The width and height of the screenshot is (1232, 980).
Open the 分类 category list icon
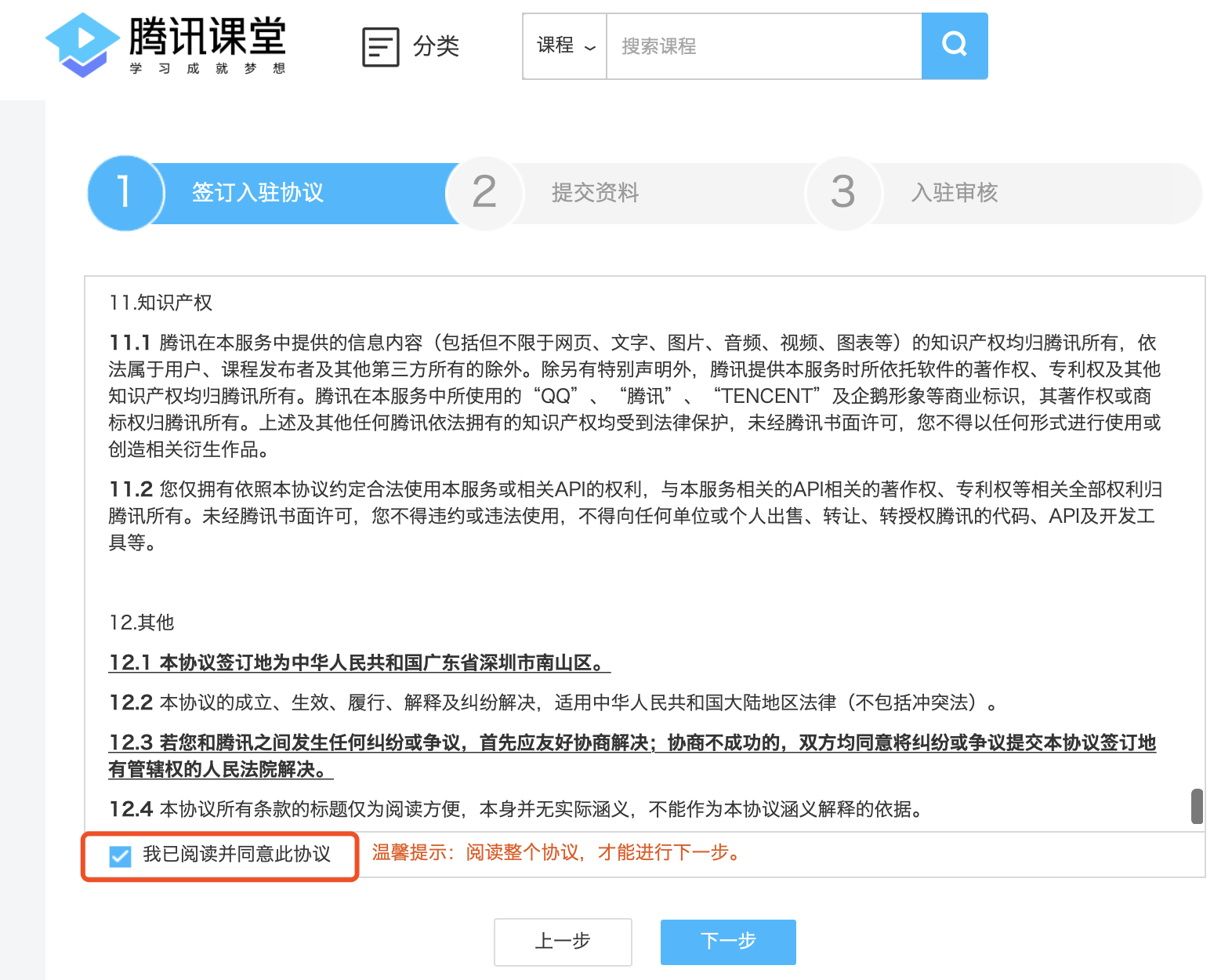(x=381, y=47)
